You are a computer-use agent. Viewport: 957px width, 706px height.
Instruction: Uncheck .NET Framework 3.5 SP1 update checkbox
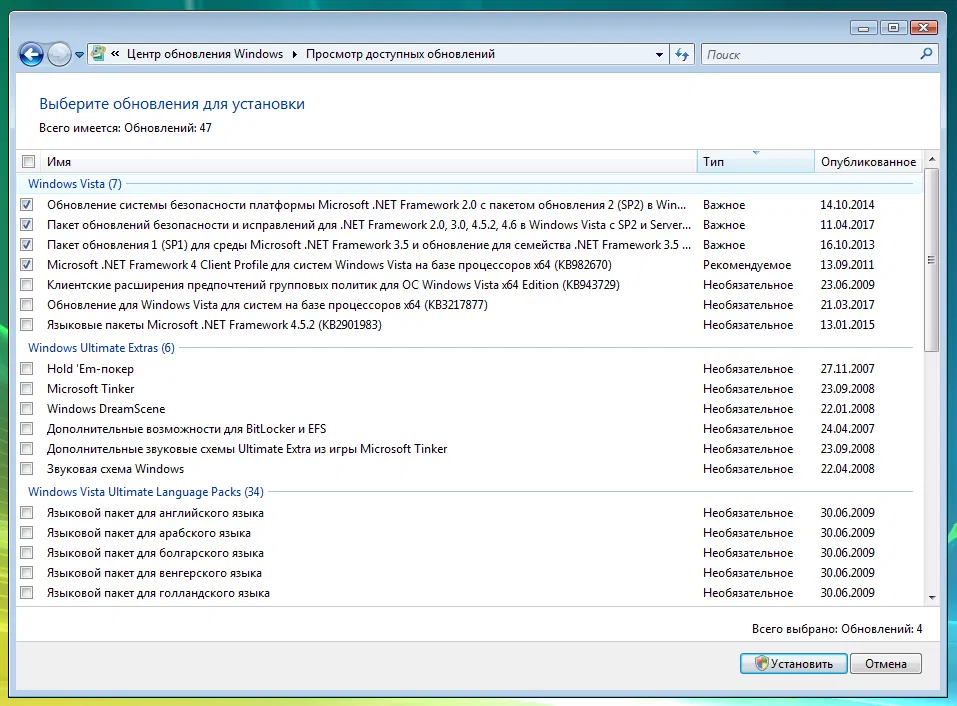tap(27, 245)
